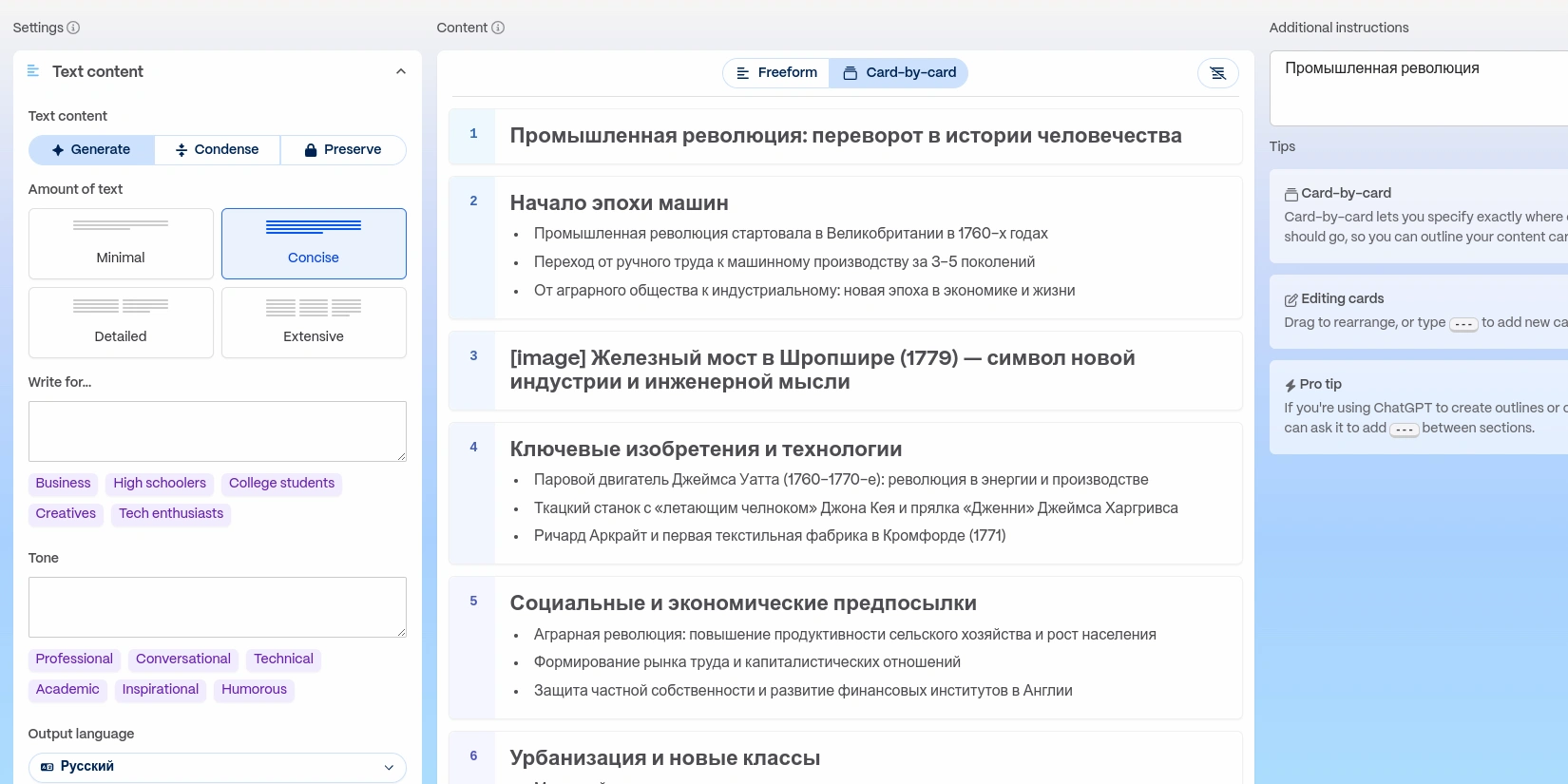
Task: Click the Card-by-card icon in Tips
Action: tap(1291, 194)
